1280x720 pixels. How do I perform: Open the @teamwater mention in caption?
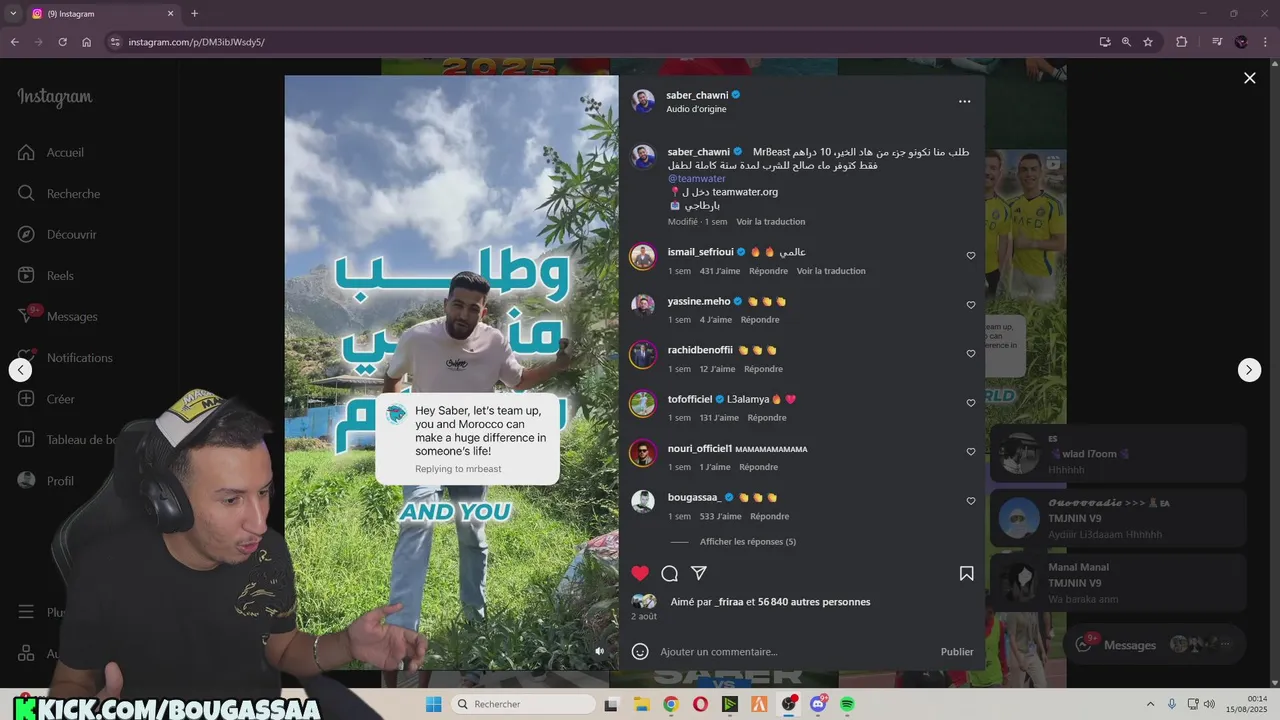point(697,179)
